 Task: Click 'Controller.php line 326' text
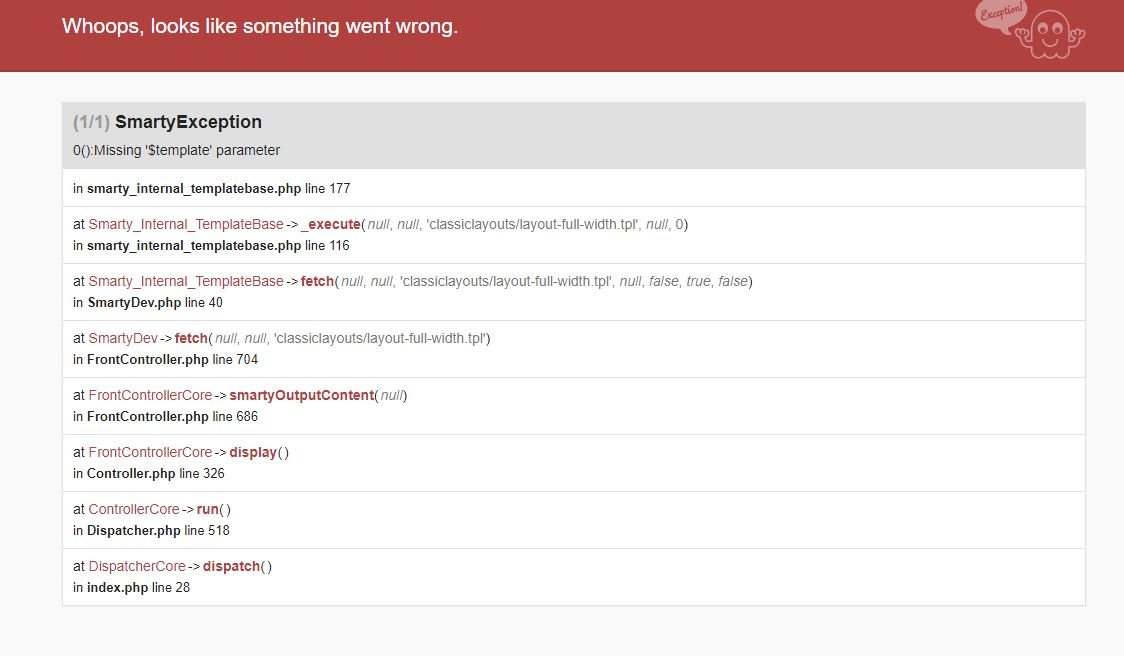tap(156, 474)
